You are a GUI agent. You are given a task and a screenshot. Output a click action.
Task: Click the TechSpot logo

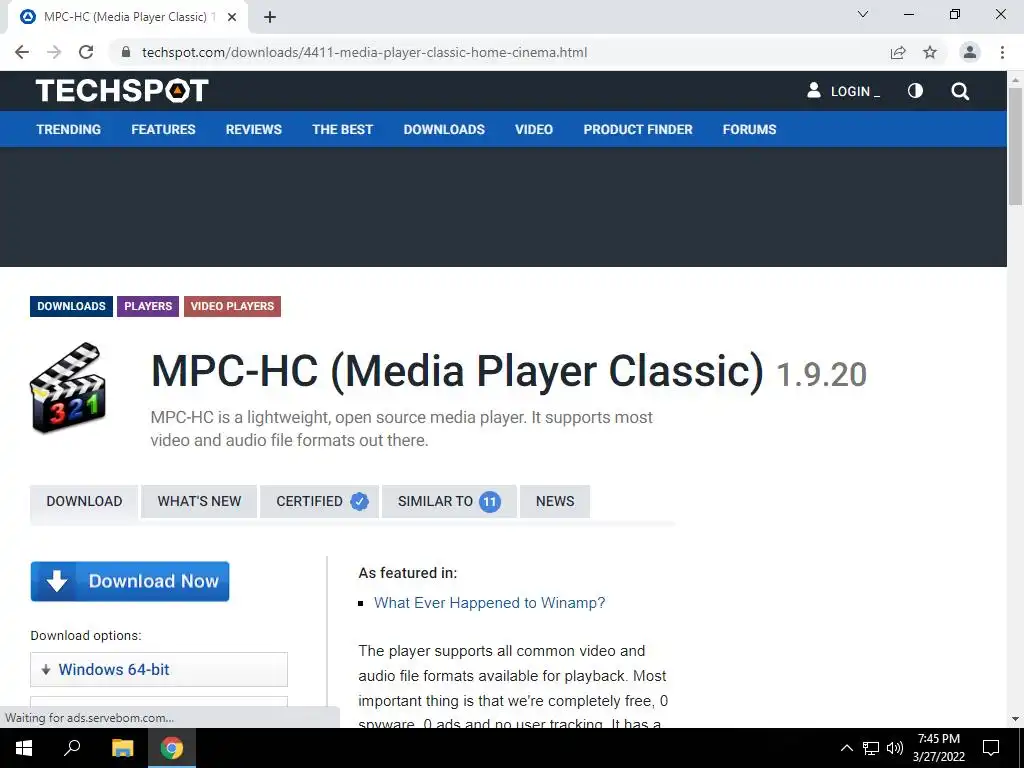[122, 91]
